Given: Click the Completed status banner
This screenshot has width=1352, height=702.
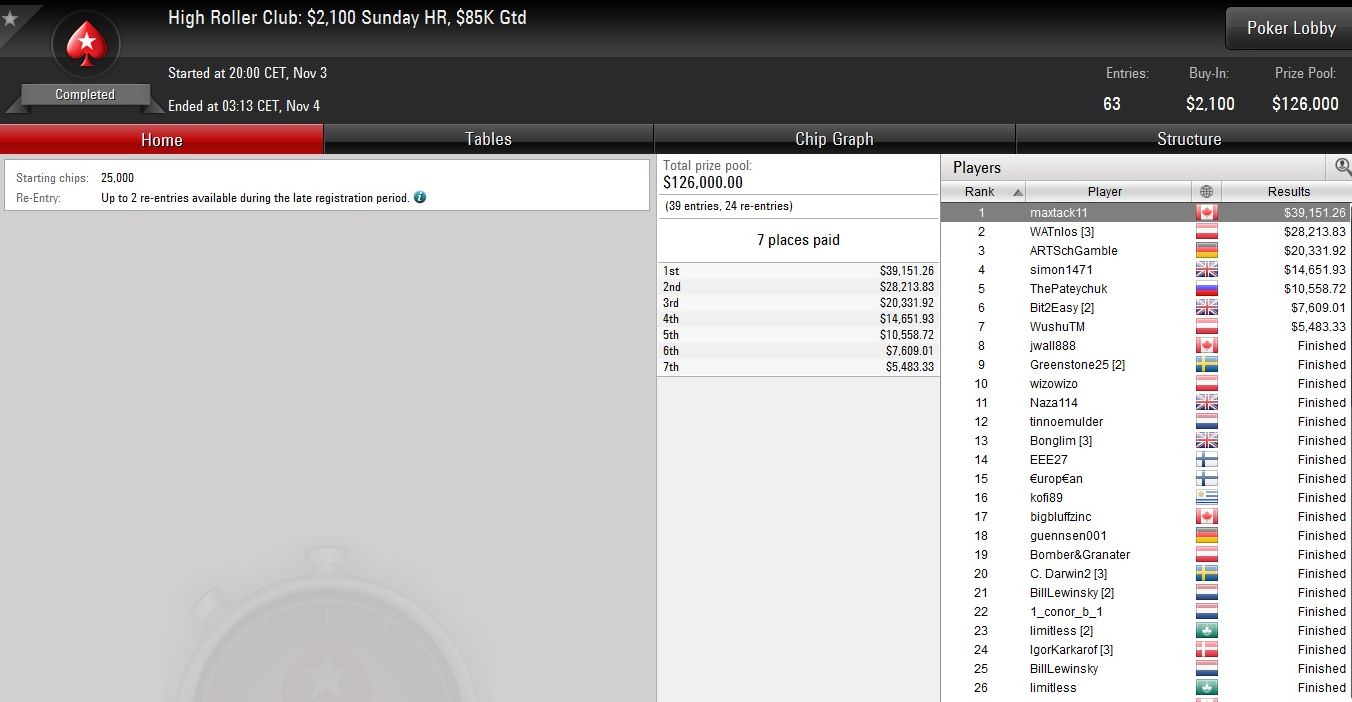Looking at the screenshot, I should click(x=85, y=95).
